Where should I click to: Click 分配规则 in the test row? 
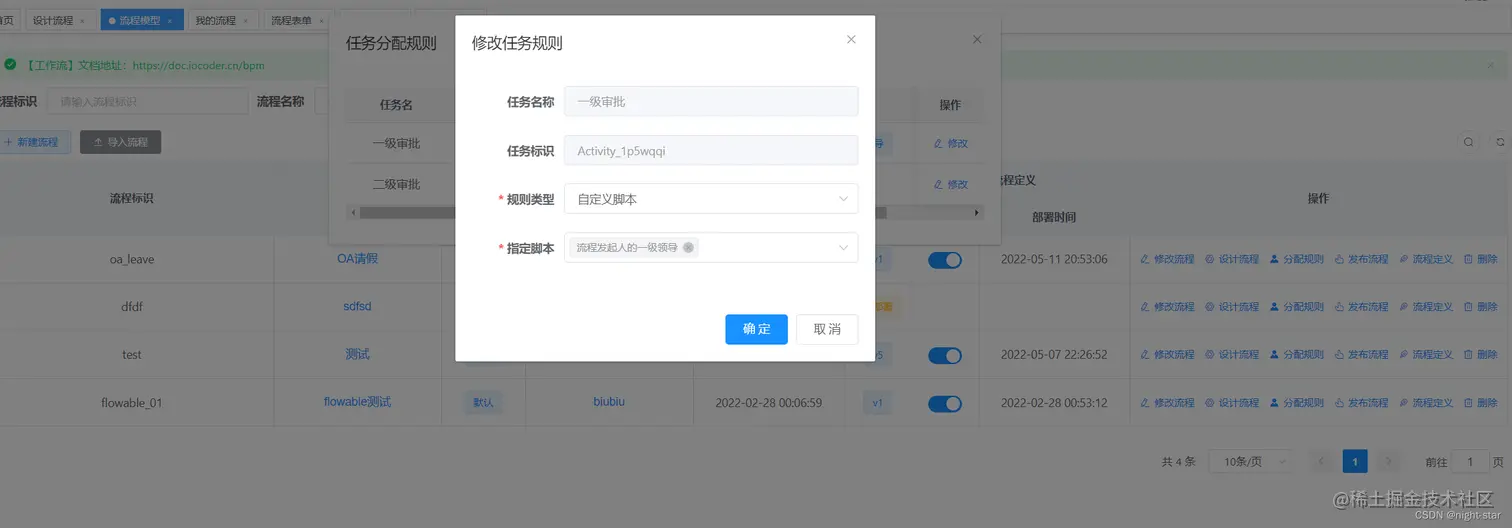pos(1296,355)
